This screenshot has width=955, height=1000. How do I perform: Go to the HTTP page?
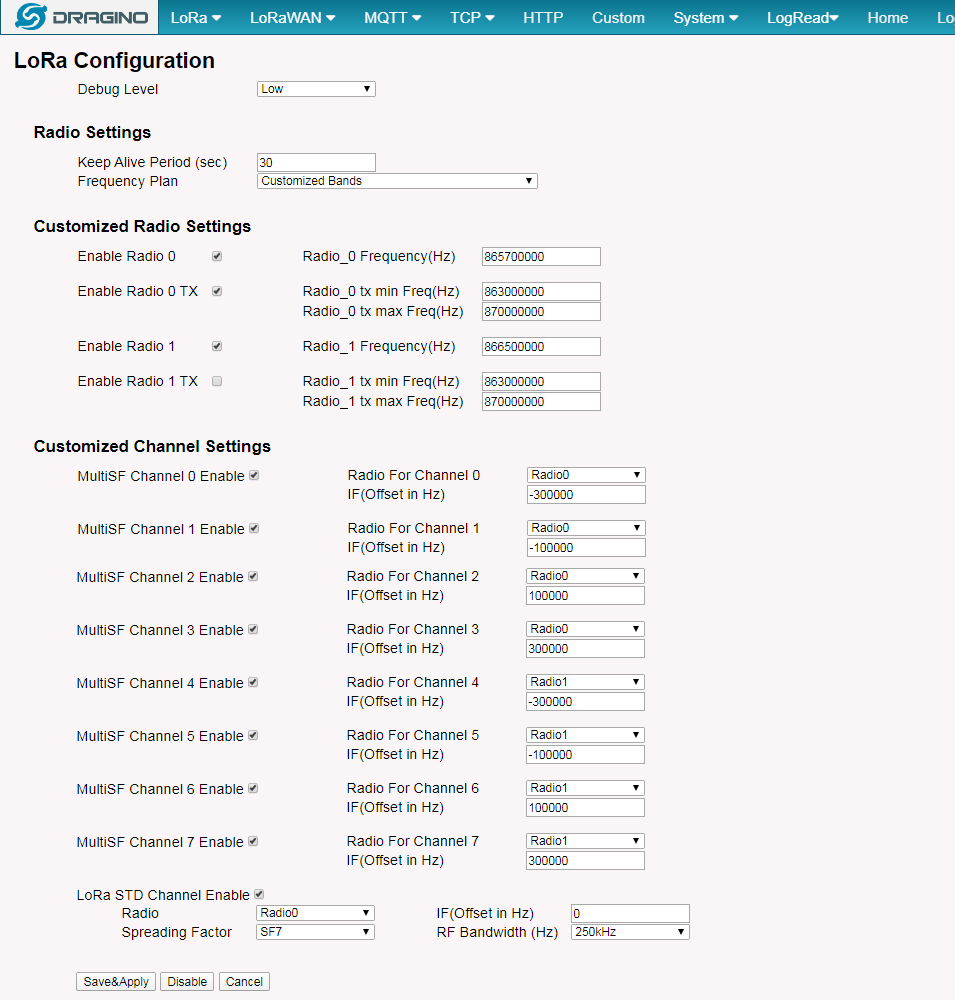tap(543, 18)
